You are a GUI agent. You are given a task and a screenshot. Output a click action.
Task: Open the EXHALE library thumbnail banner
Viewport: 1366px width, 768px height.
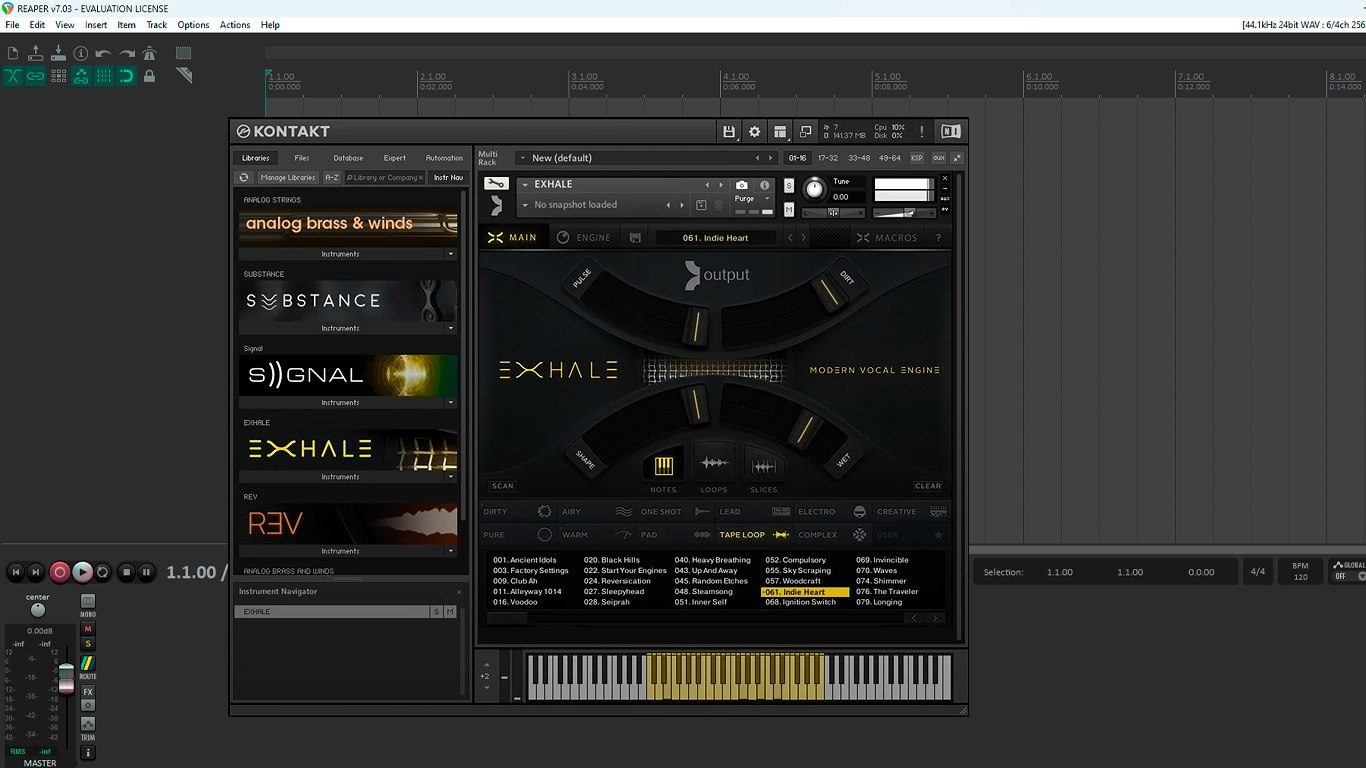[348, 449]
